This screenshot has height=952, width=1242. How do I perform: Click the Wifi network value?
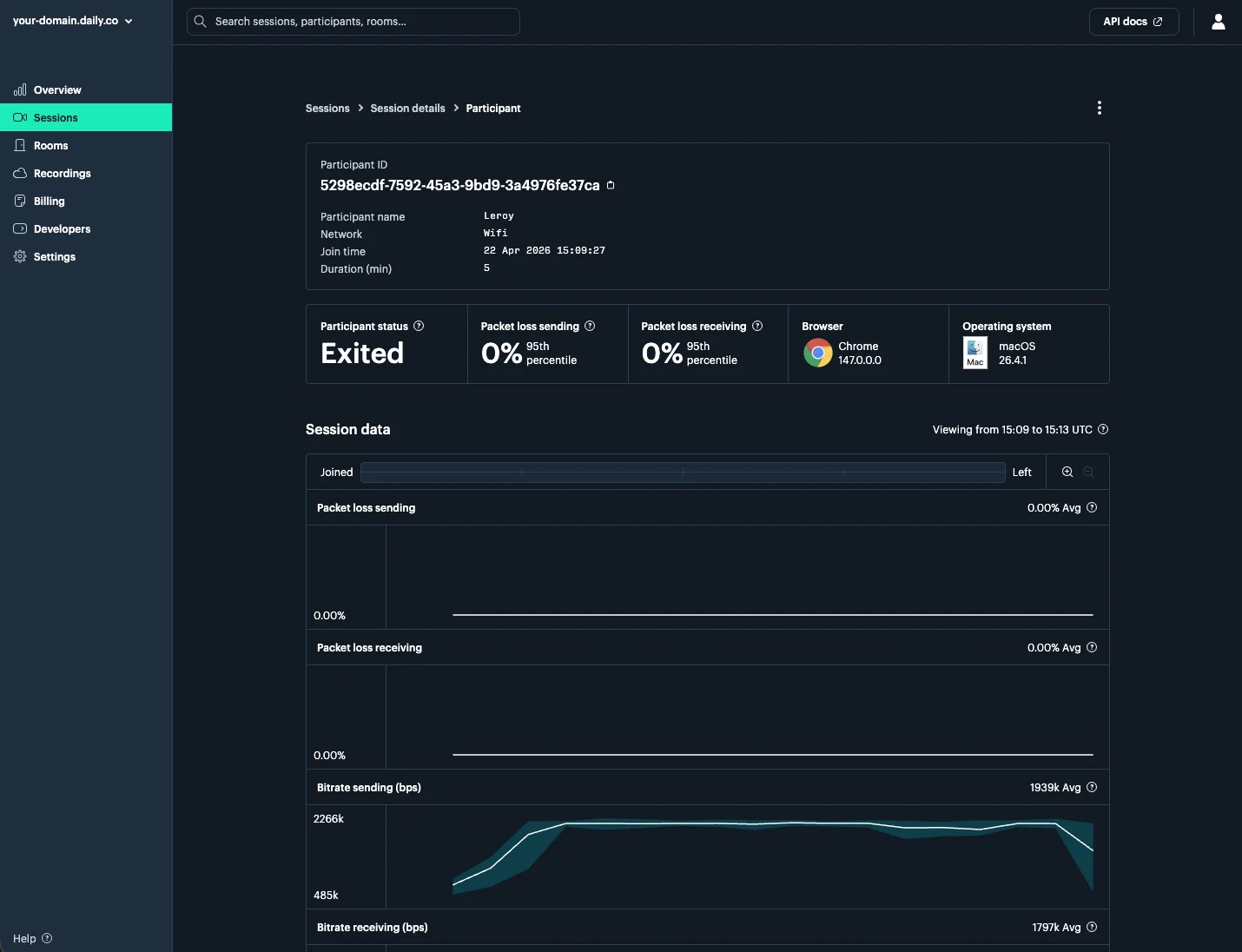pyautogui.click(x=495, y=233)
